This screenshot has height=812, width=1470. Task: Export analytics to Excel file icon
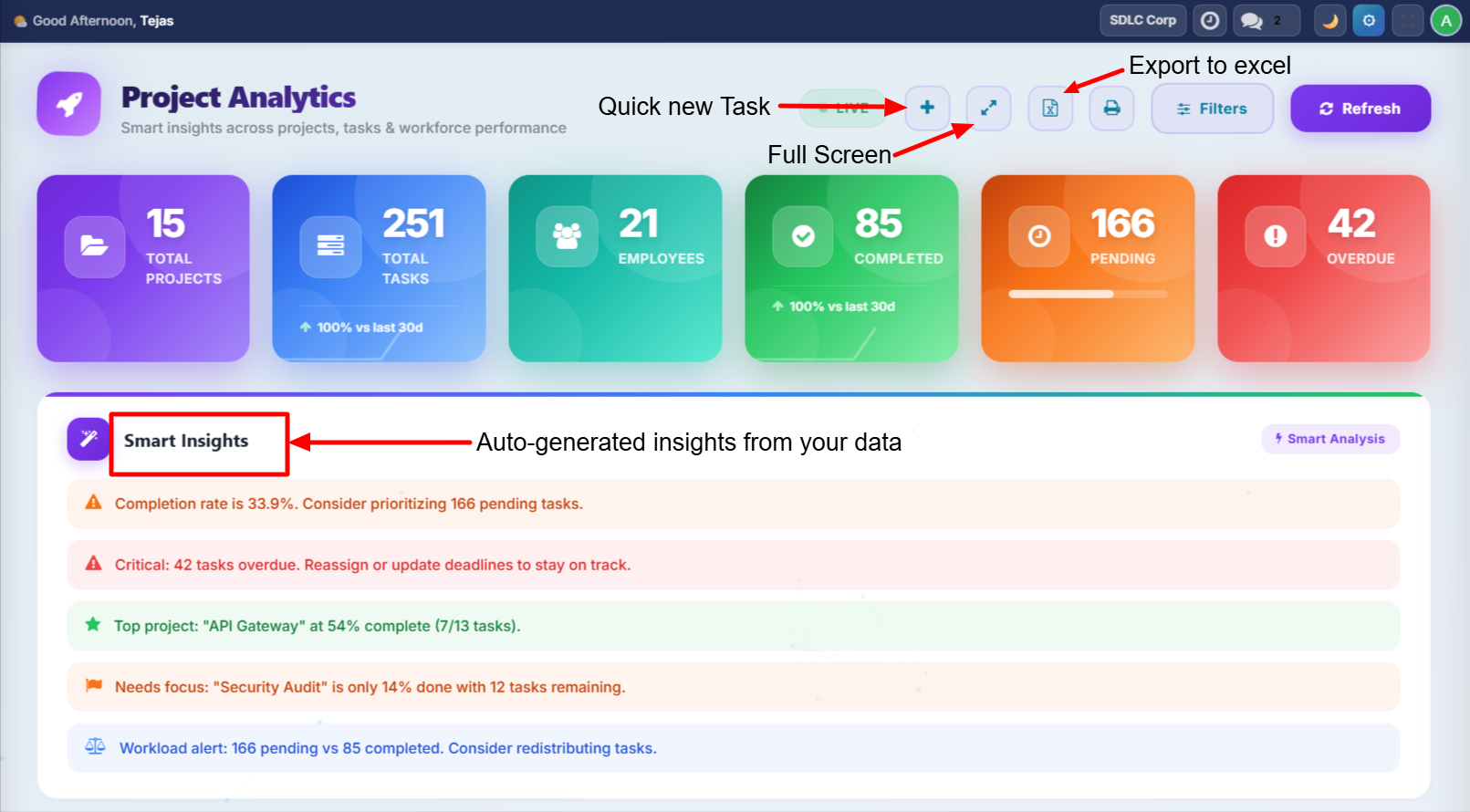tap(1050, 108)
